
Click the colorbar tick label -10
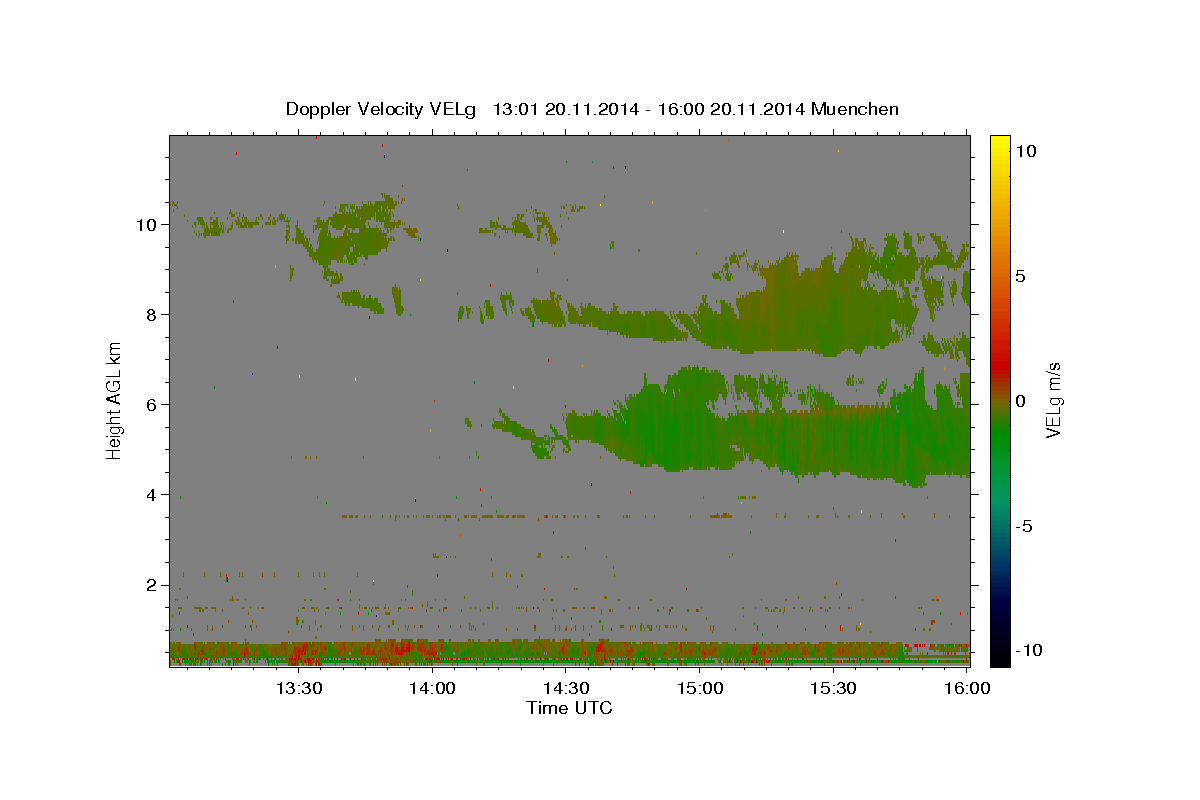click(1030, 650)
